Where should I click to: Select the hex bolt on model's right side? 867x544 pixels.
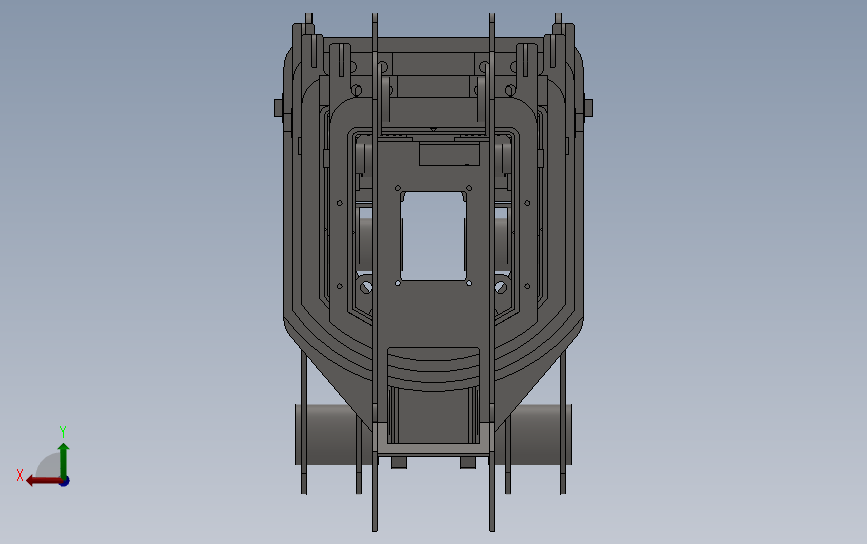[x=588, y=107]
